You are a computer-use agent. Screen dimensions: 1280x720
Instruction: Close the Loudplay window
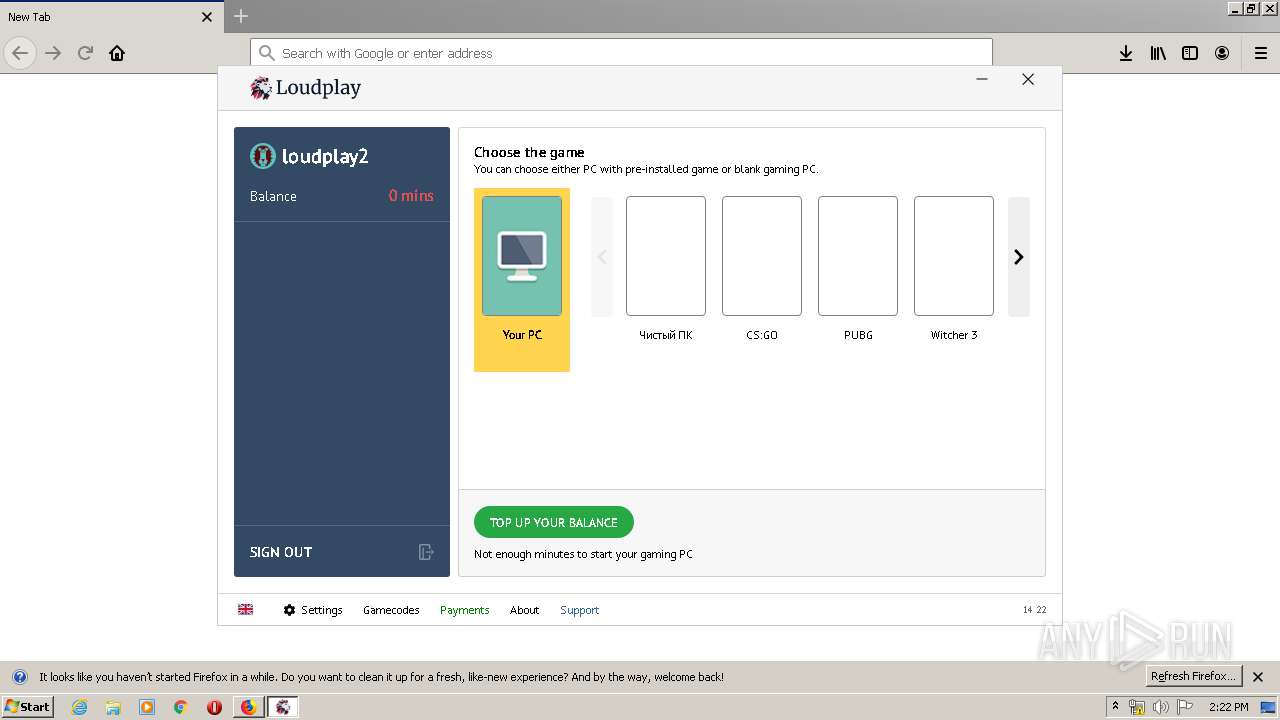pyautogui.click(x=1028, y=79)
